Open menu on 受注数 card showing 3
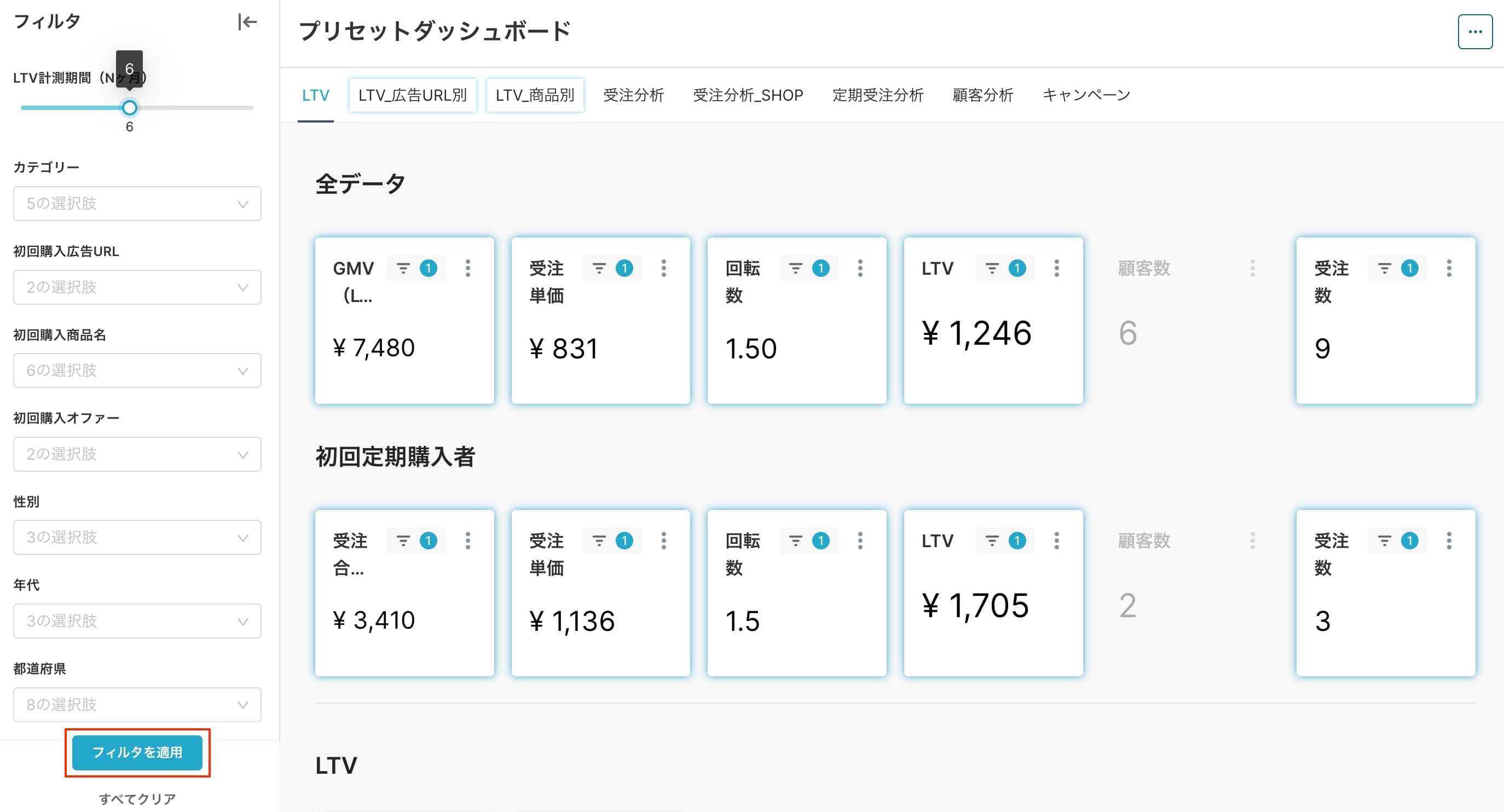Image resolution: width=1504 pixels, height=812 pixels. coord(1449,541)
